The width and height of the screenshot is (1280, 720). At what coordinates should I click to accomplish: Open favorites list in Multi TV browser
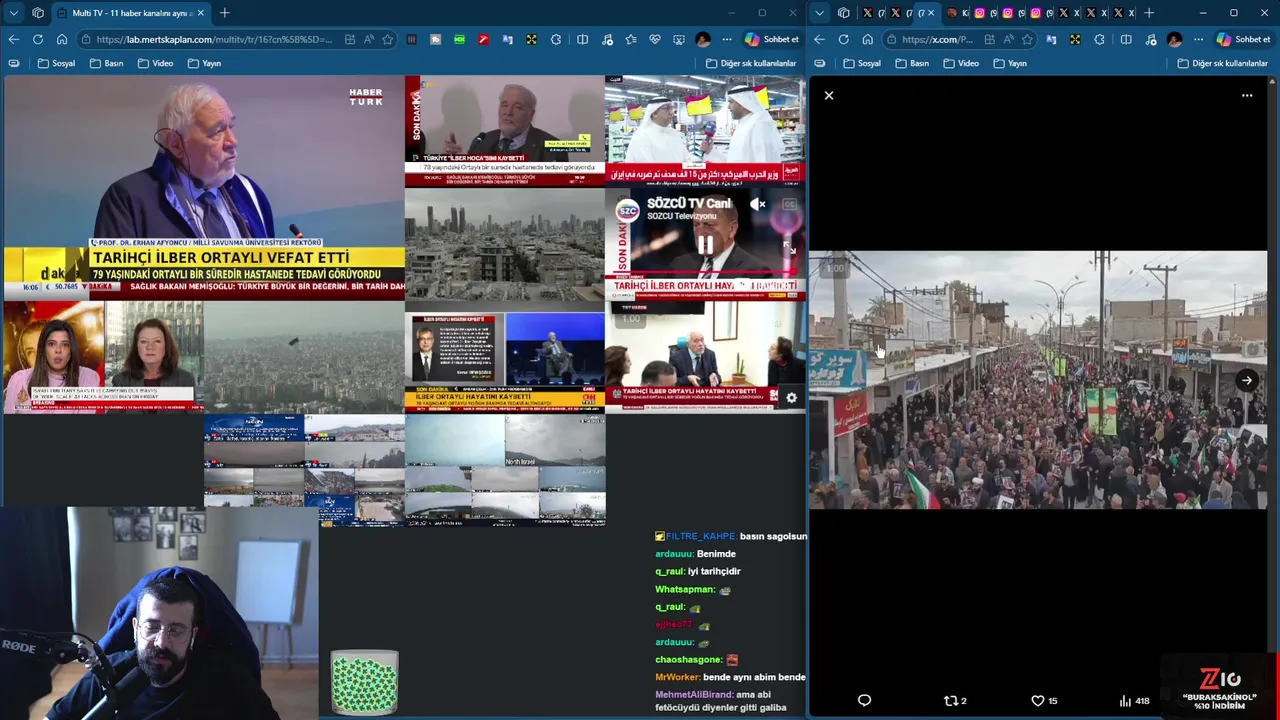tap(631, 39)
